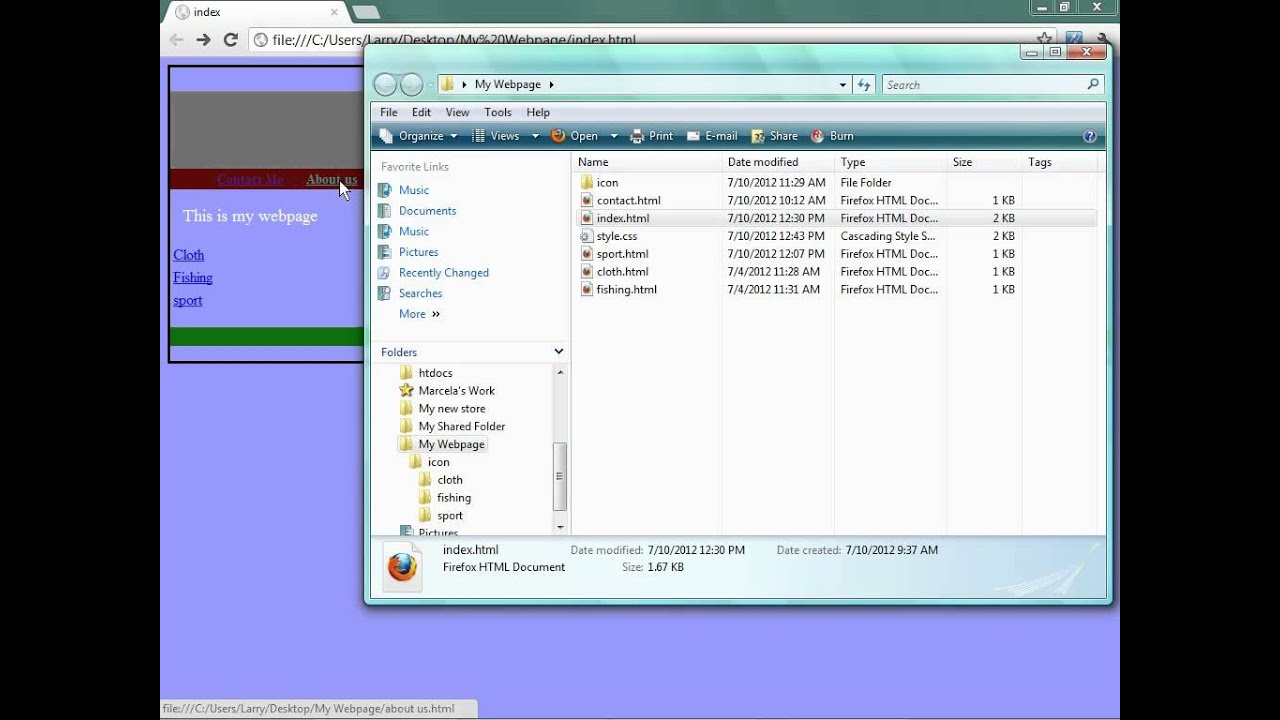Click the Pictures favorite link icon
Screen dimensions: 1280x720
383,252
